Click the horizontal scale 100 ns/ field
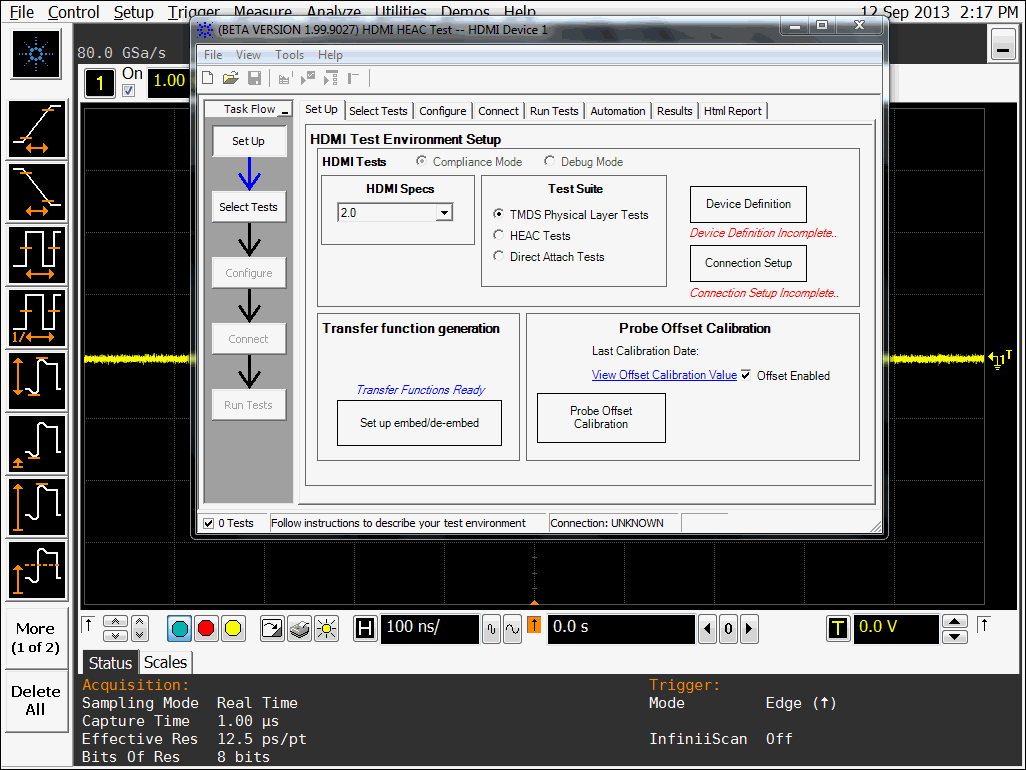The image size is (1026, 770). coord(429,628)
